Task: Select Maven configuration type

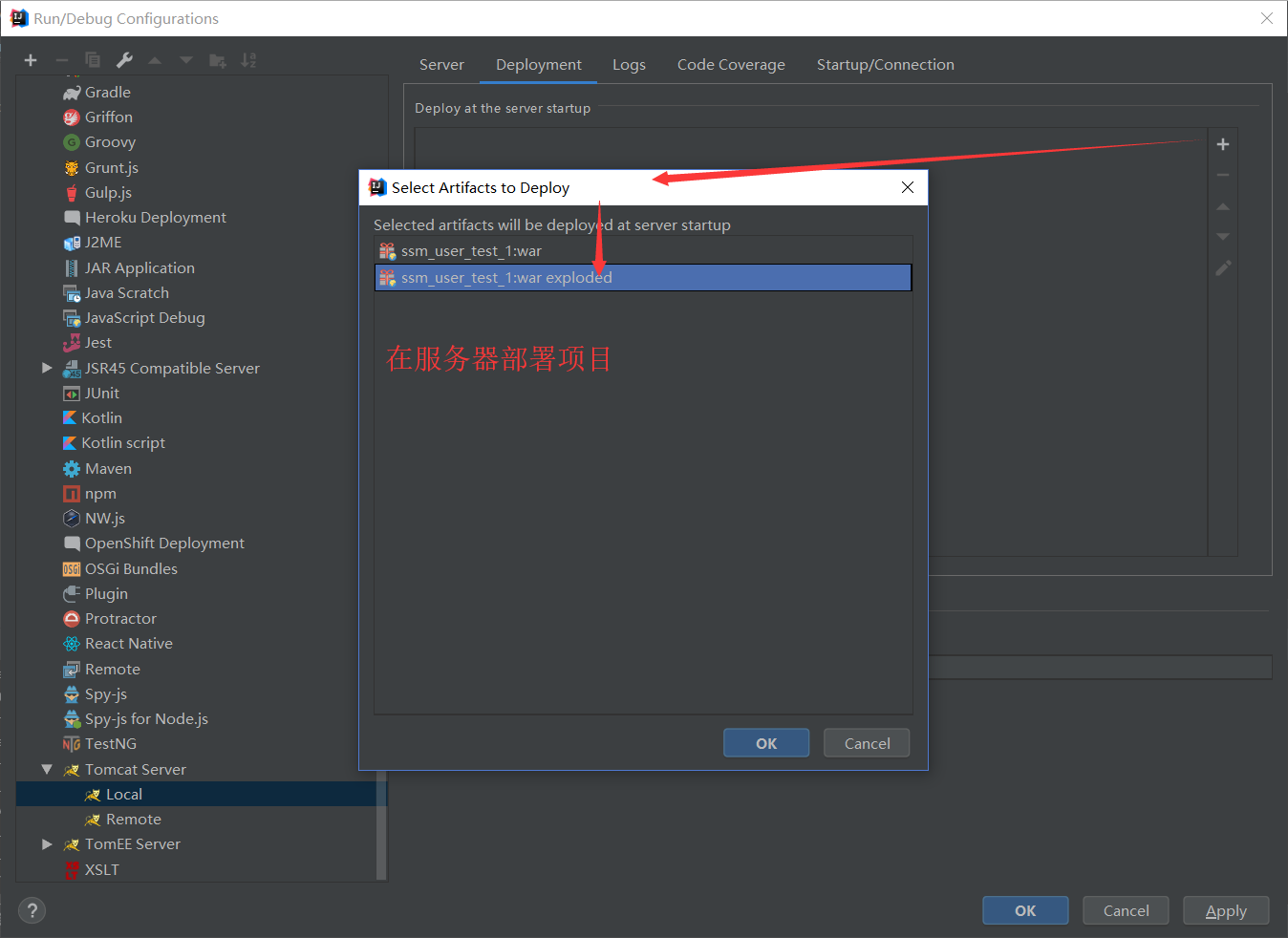Action: point(97,468)
